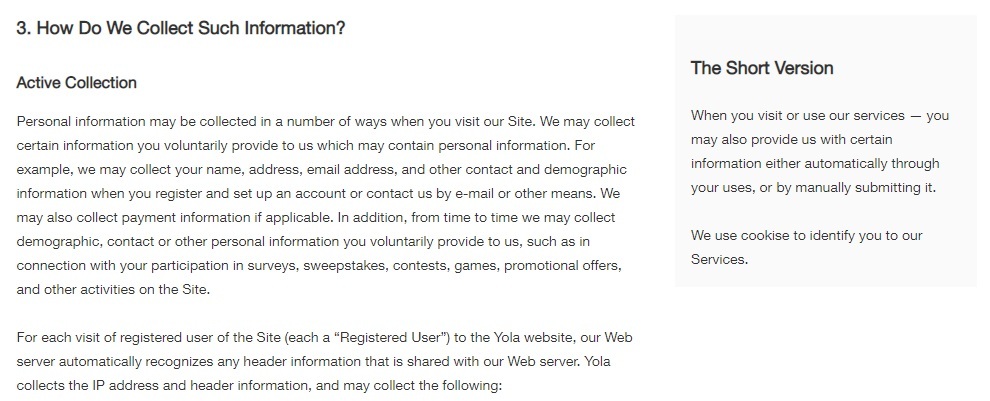Image resolution: width=990 pixels, height=401 pixels.
Task: Click the word Yola before website
Action: tap(508, 338)
